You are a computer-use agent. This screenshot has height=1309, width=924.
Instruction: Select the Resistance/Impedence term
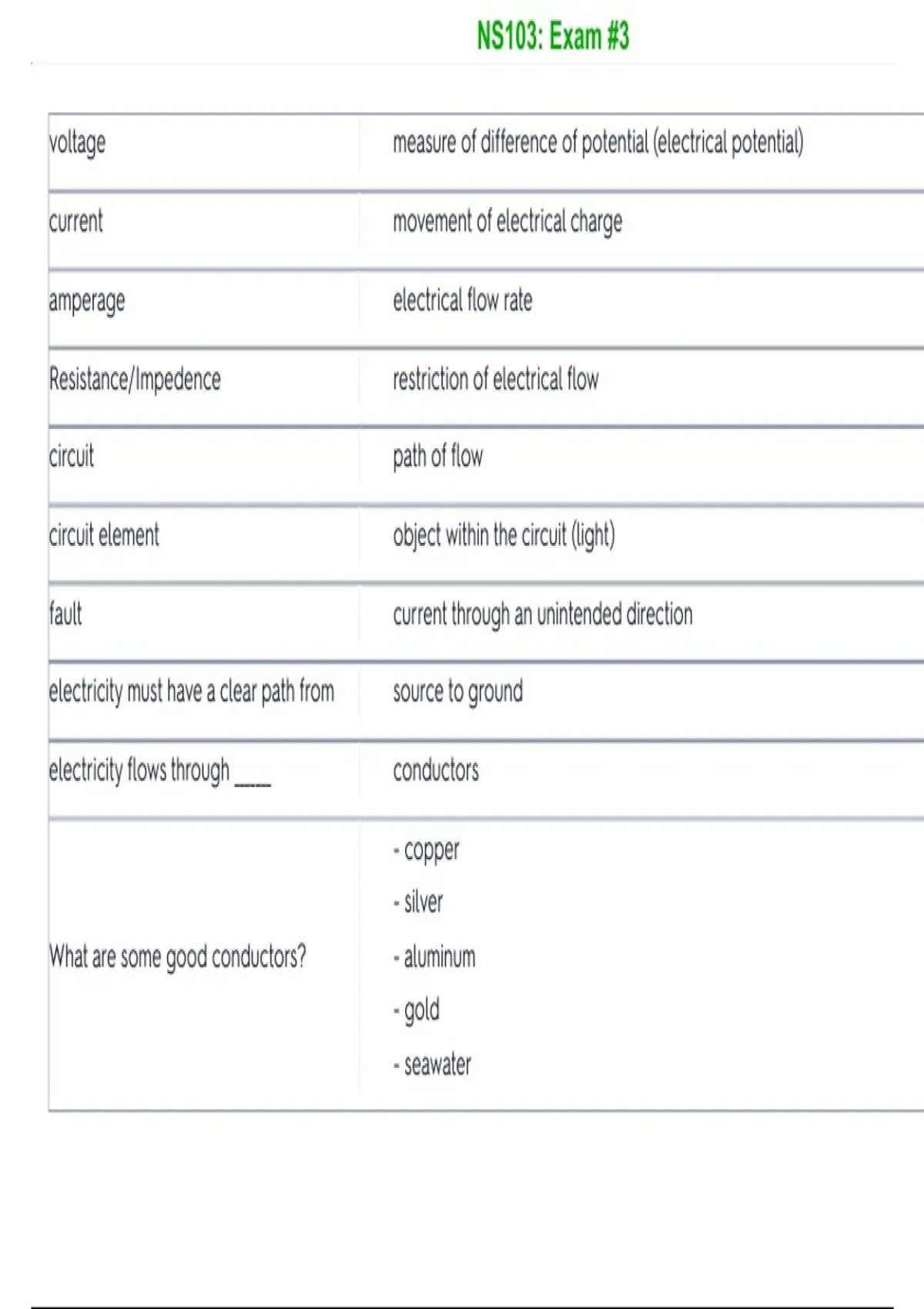[135, 380]
